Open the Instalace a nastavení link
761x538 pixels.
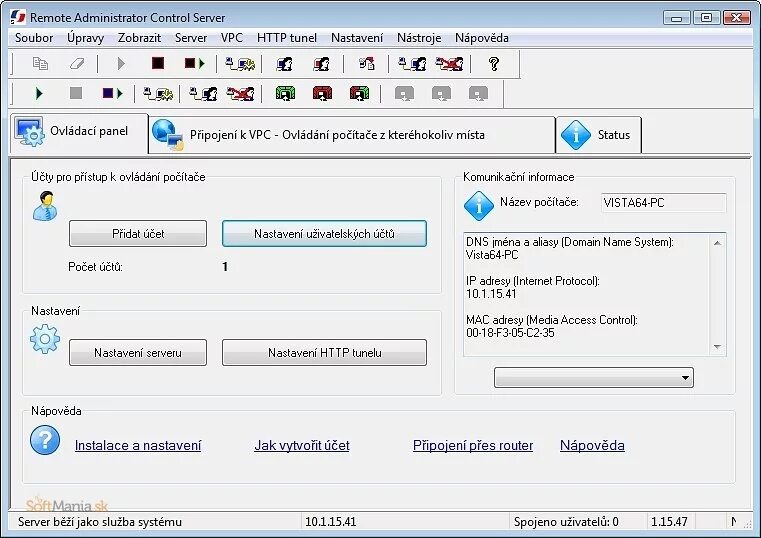coord(138,445)
